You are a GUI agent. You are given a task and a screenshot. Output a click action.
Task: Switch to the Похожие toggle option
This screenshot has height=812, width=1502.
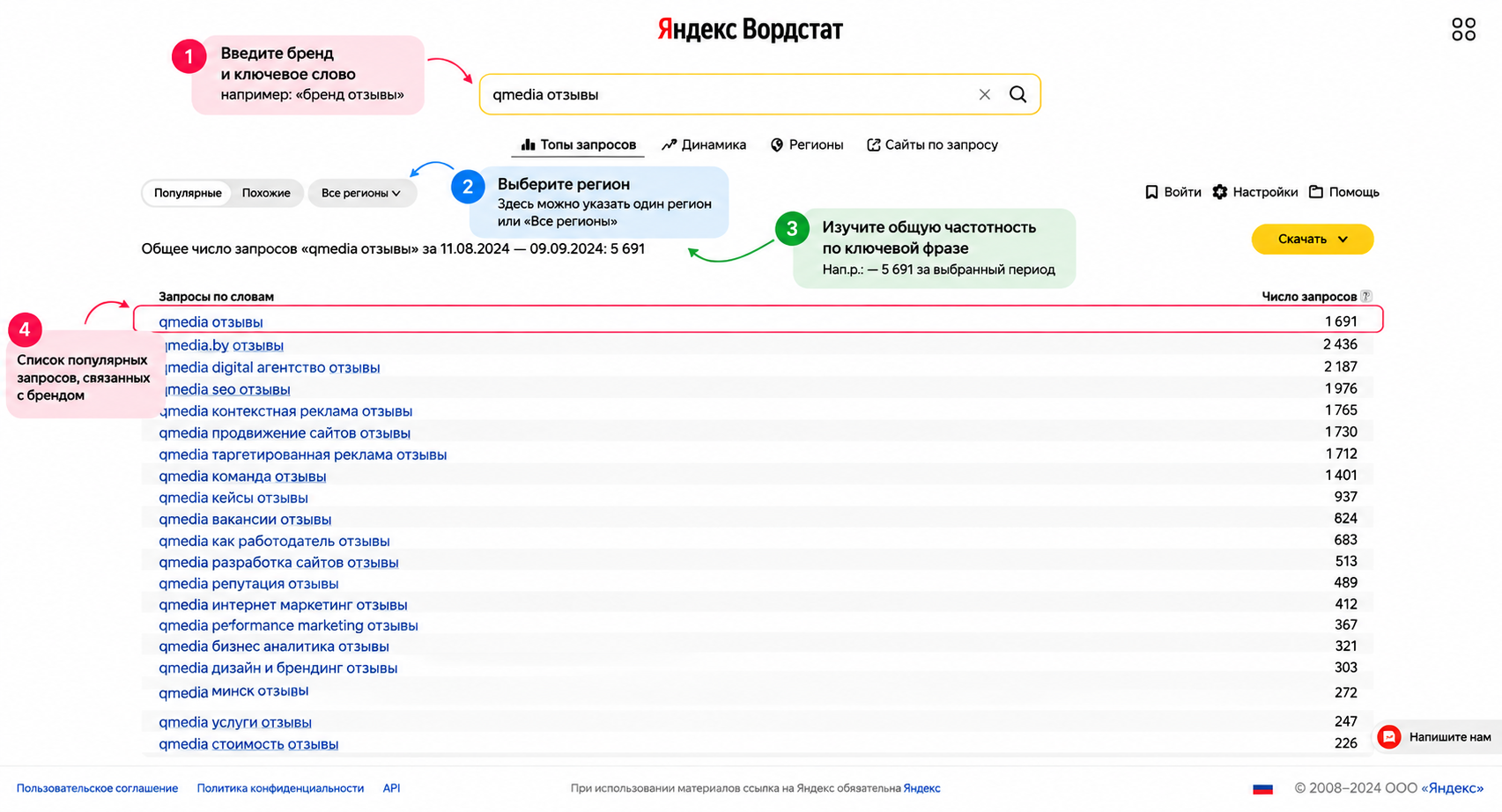pyautogui.click(x=266, y=193)
